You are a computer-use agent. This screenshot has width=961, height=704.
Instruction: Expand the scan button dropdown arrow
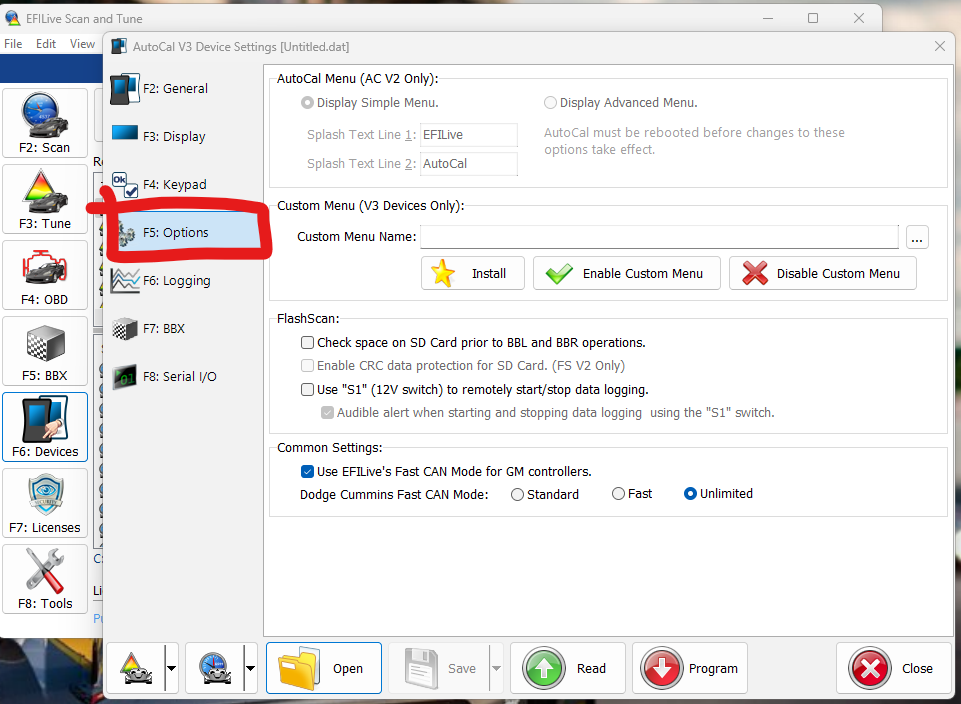point(250,668)
